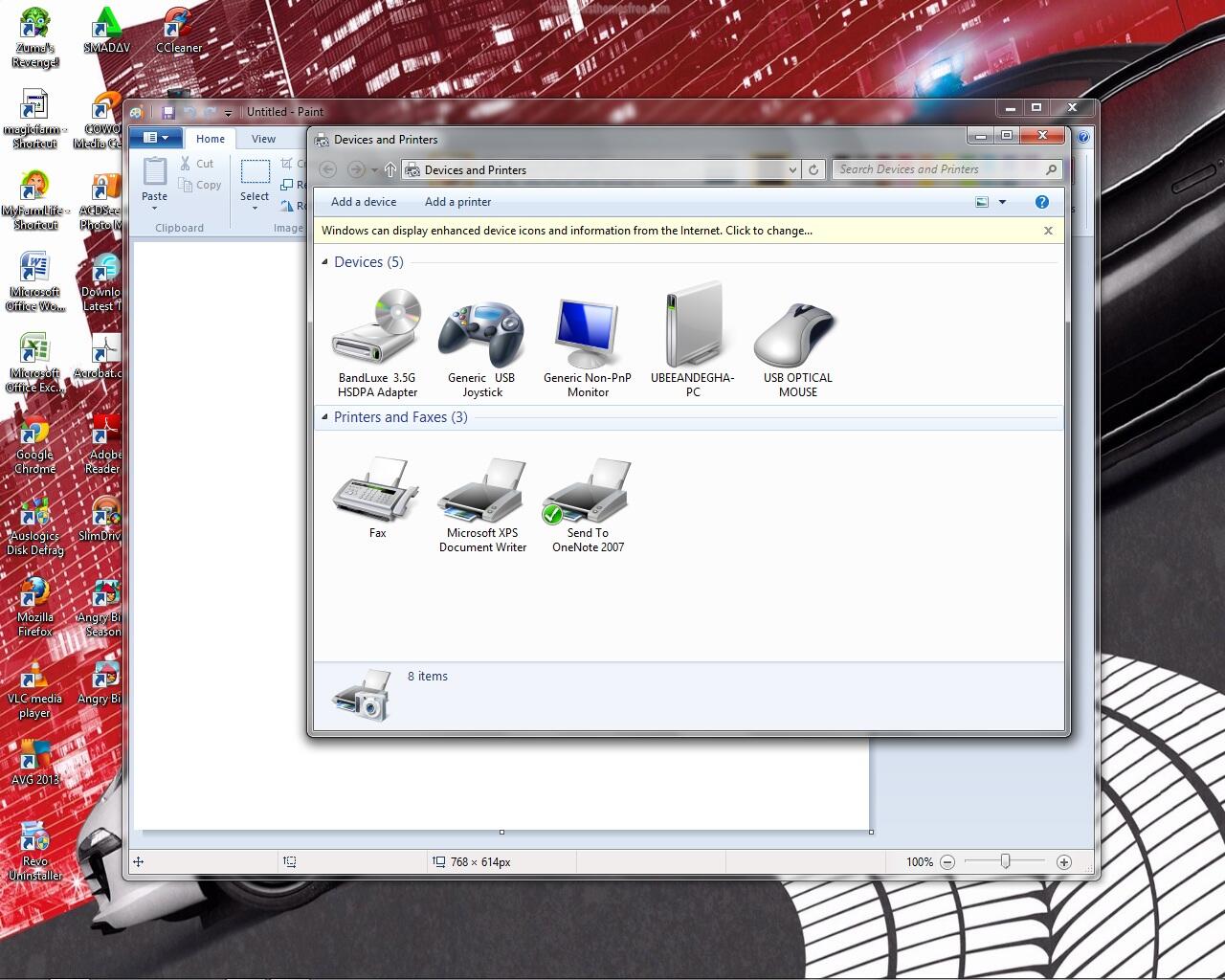Select the Fax printer icon

[x=377, y=498]
